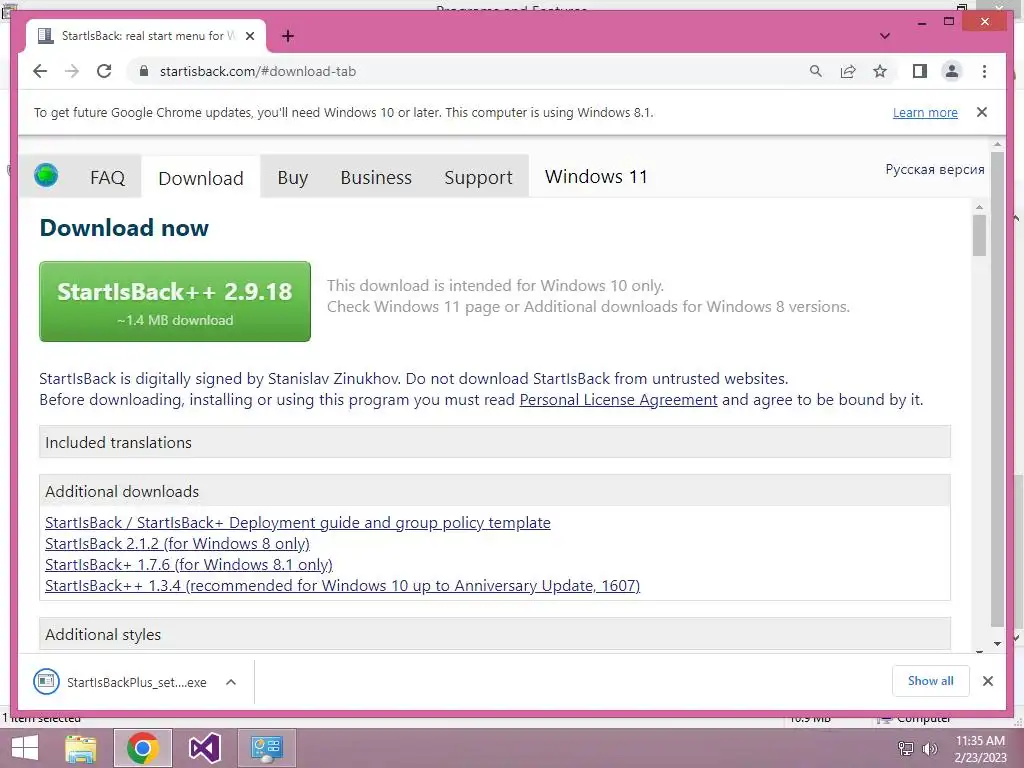
Task: Launch Visual Studio from the taskbar
Action: (x=204, y=748)
